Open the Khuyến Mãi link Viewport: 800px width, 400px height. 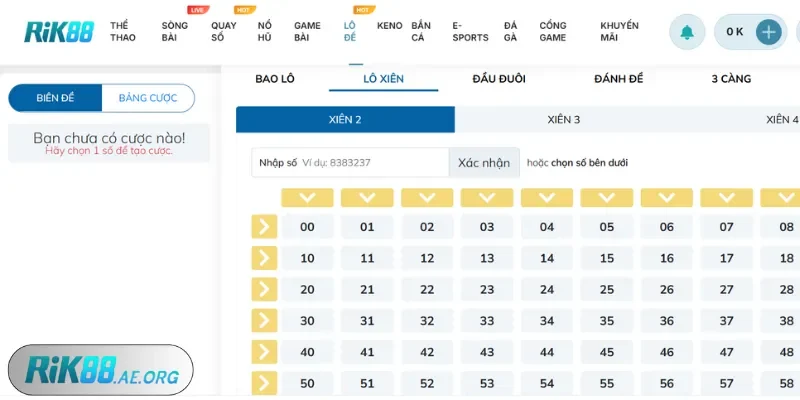click(x=620, y=31)
